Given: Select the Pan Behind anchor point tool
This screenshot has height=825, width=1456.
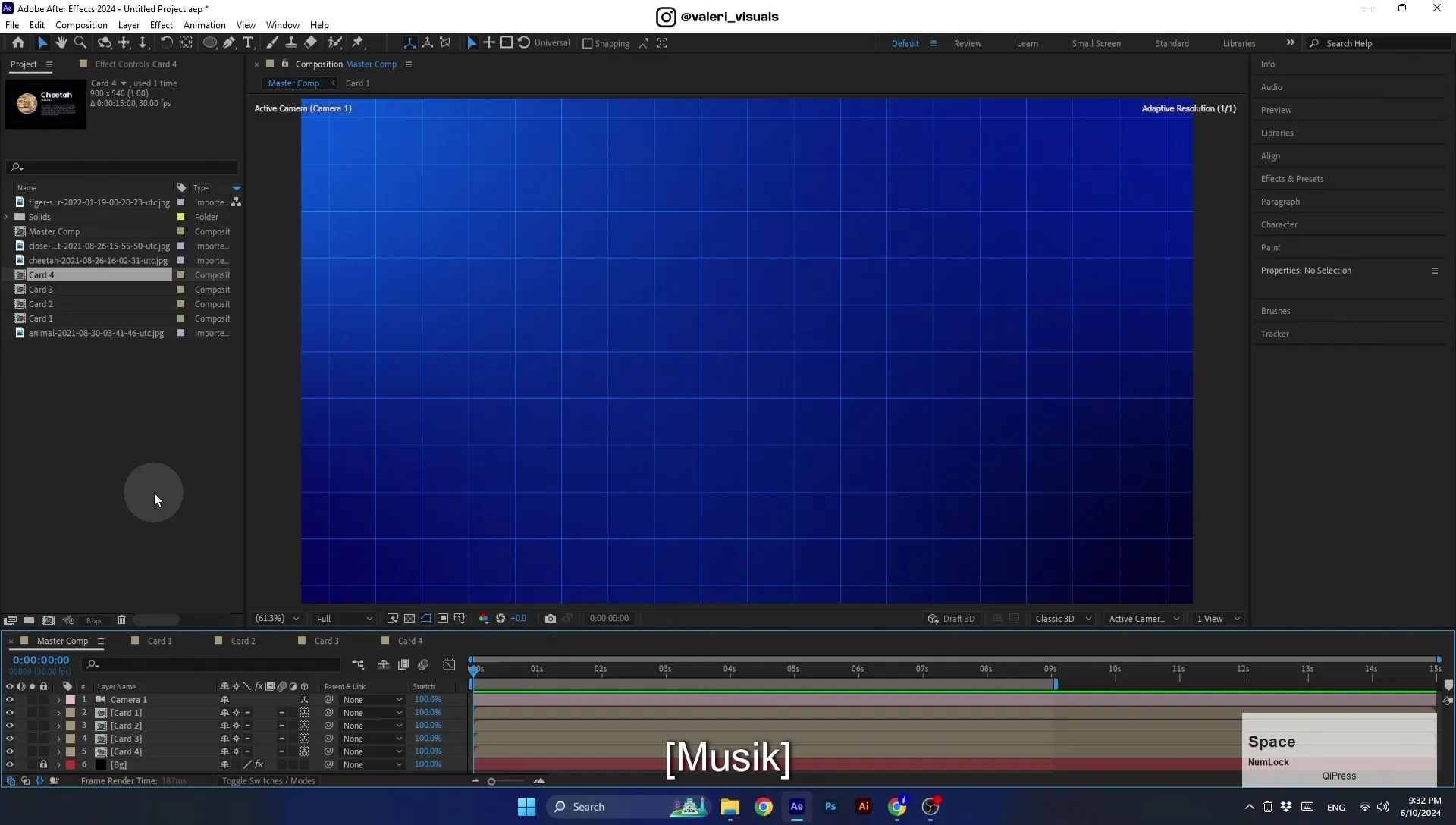Looking at the screenshot, I should coord(186,42).
